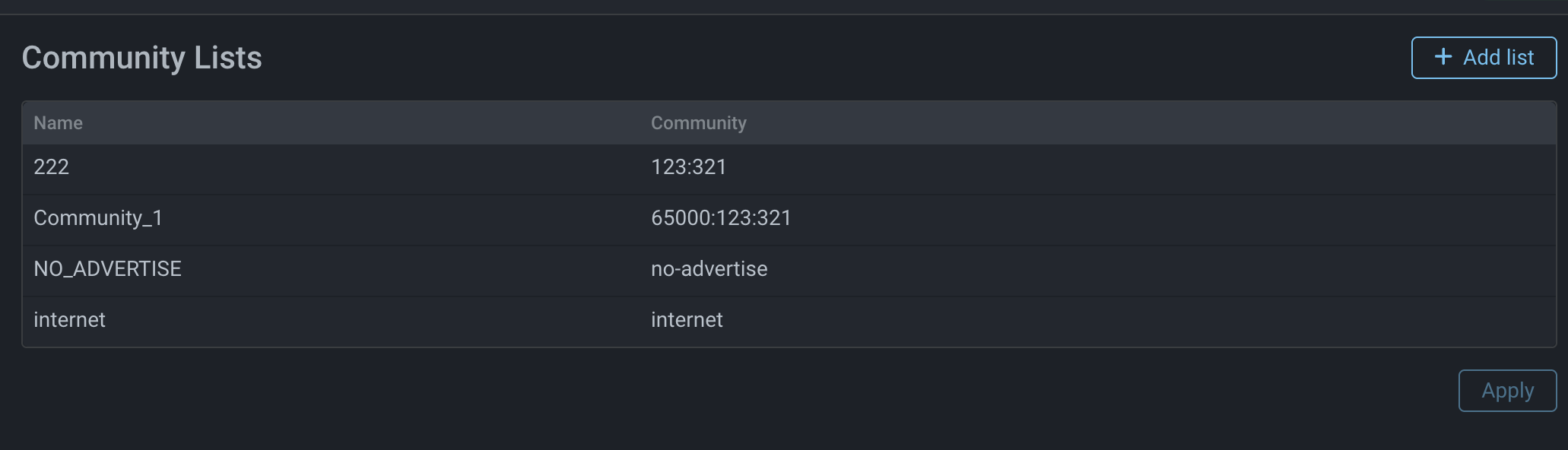Screen dimensions: 1568x450
Task: Click the Community column header
Action: coord(698,123)
